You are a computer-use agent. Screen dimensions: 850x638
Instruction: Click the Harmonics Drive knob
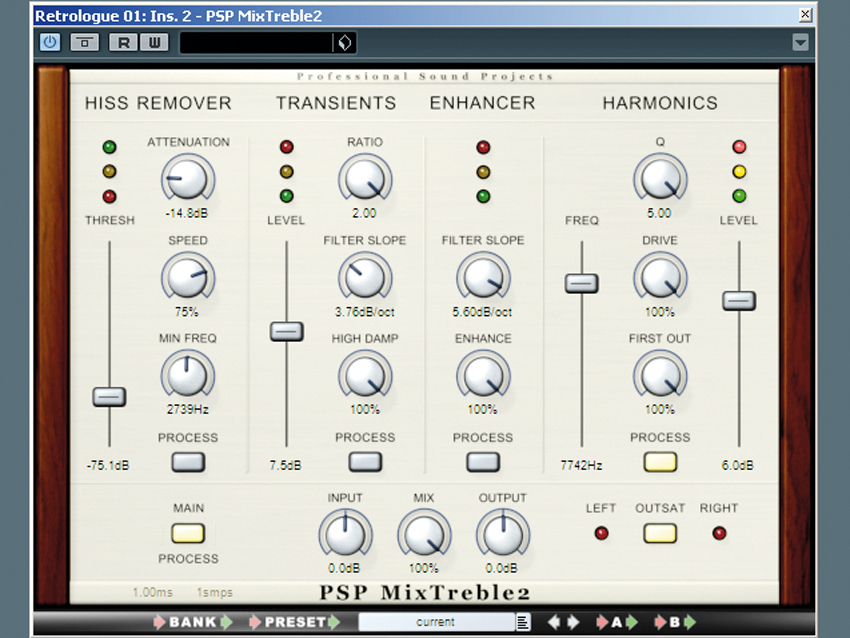[660, 277]
